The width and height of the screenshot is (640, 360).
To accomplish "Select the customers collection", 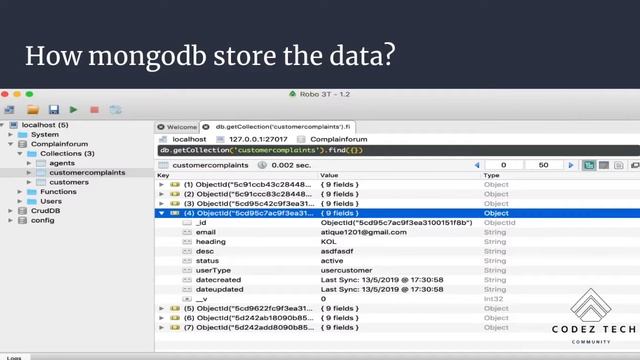I will point(69,182).
